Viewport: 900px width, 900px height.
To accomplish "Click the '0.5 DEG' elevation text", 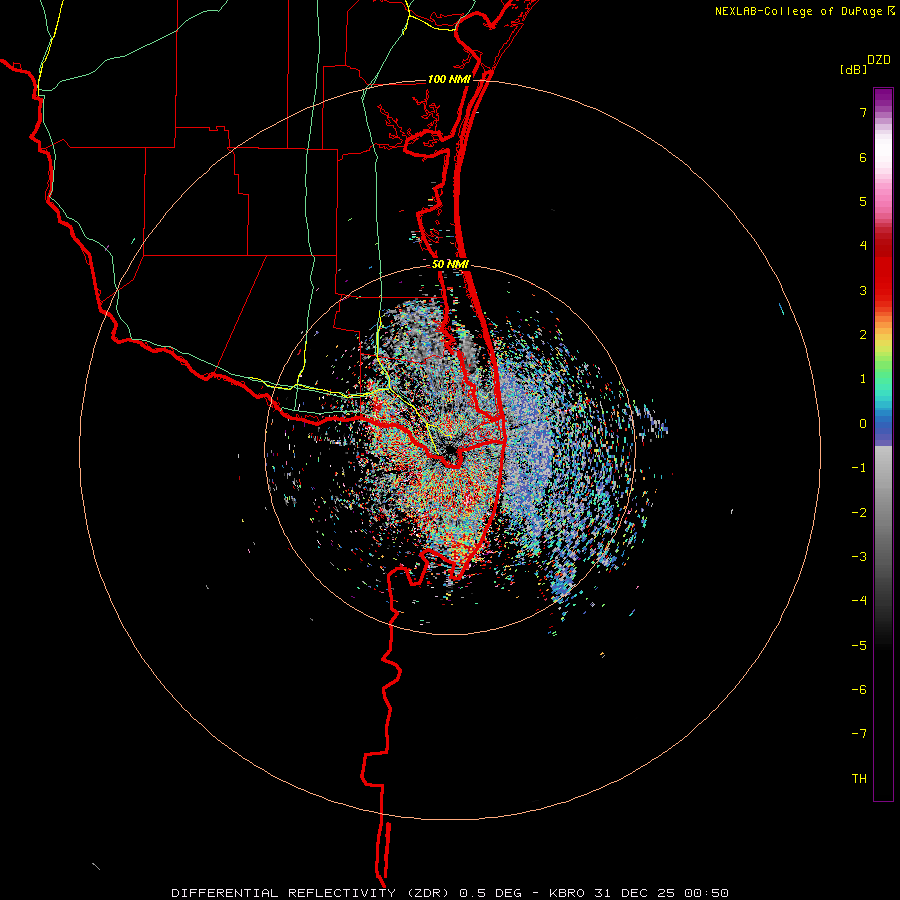I will point(490,893).
